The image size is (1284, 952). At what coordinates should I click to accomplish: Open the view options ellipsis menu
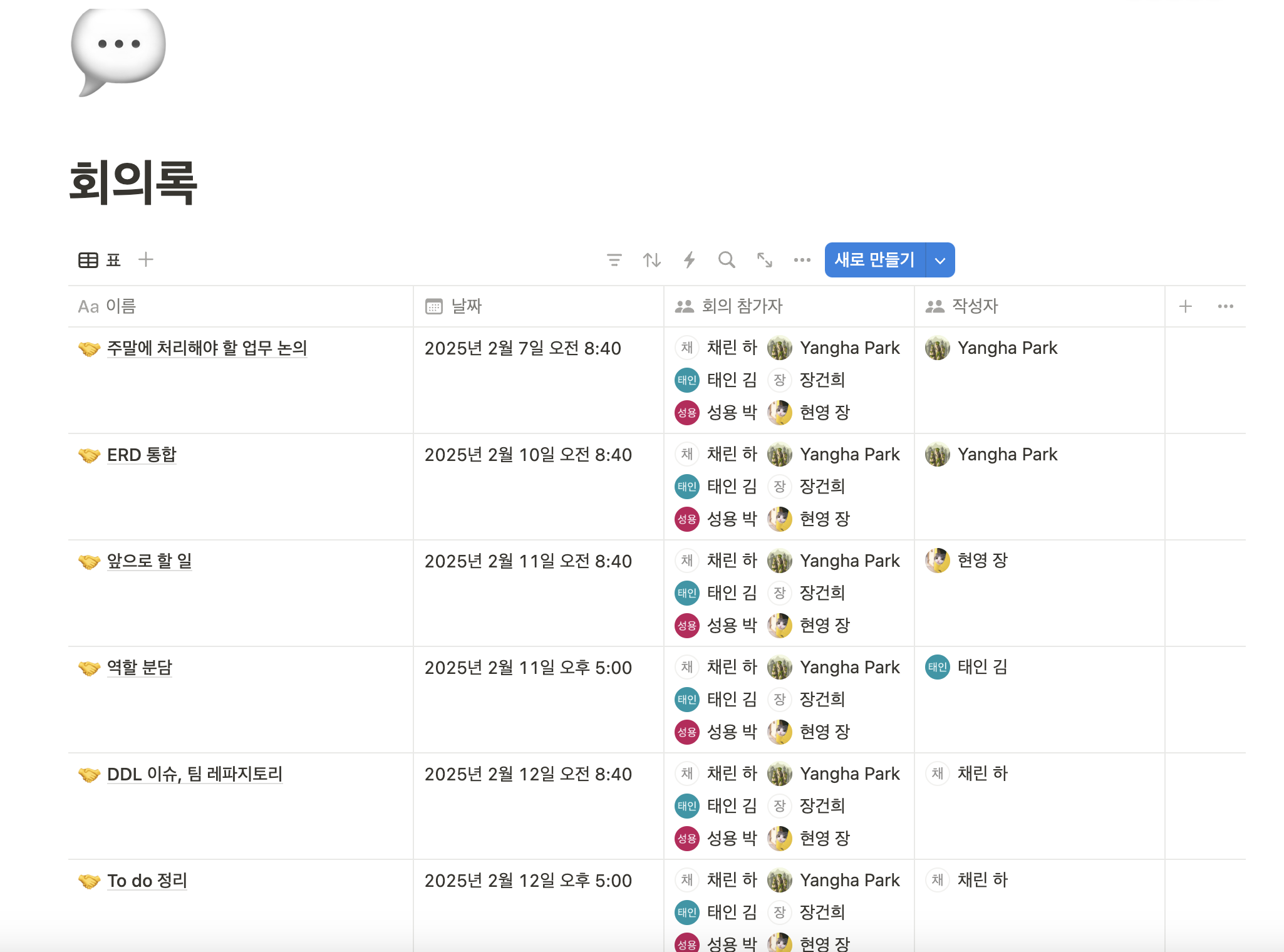tap(802, 260)
